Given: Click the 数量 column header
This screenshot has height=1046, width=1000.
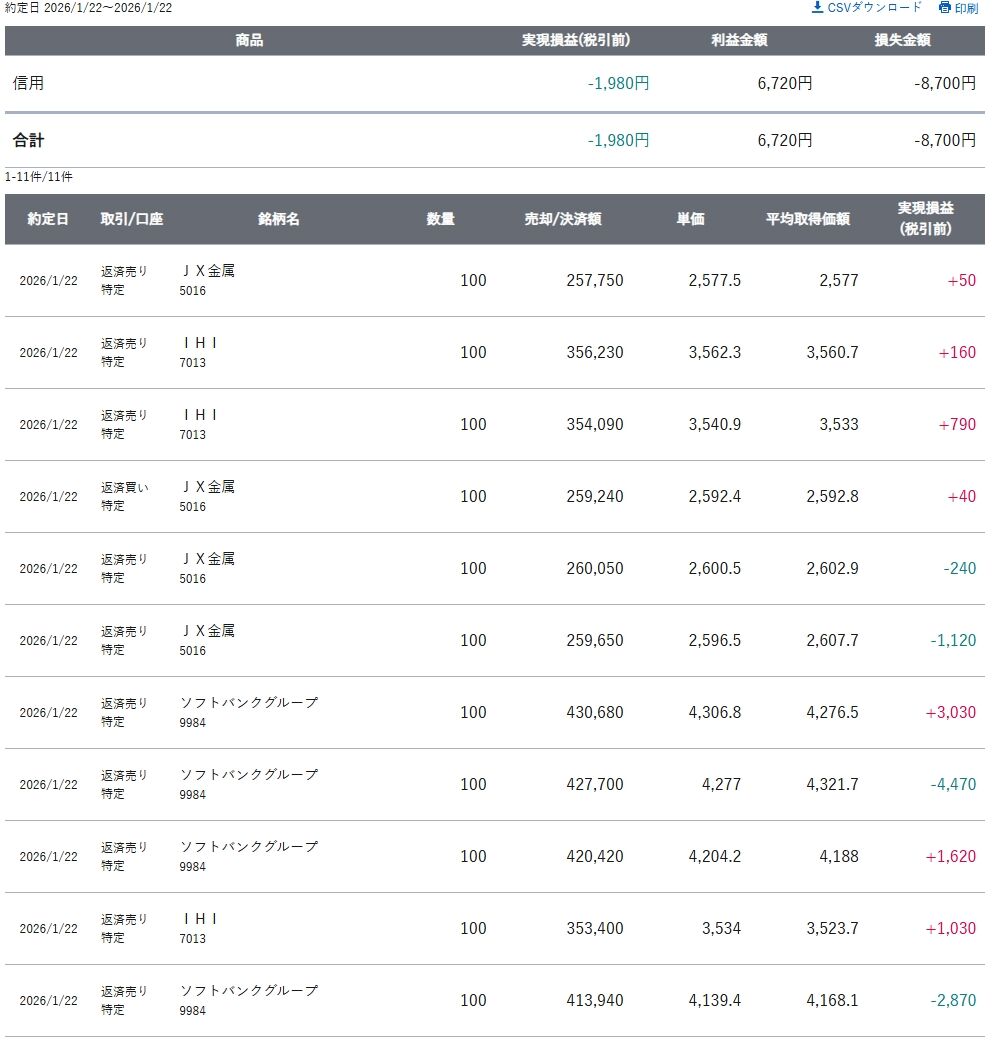Looking at the screenshot, I should [x=440, y=219].
